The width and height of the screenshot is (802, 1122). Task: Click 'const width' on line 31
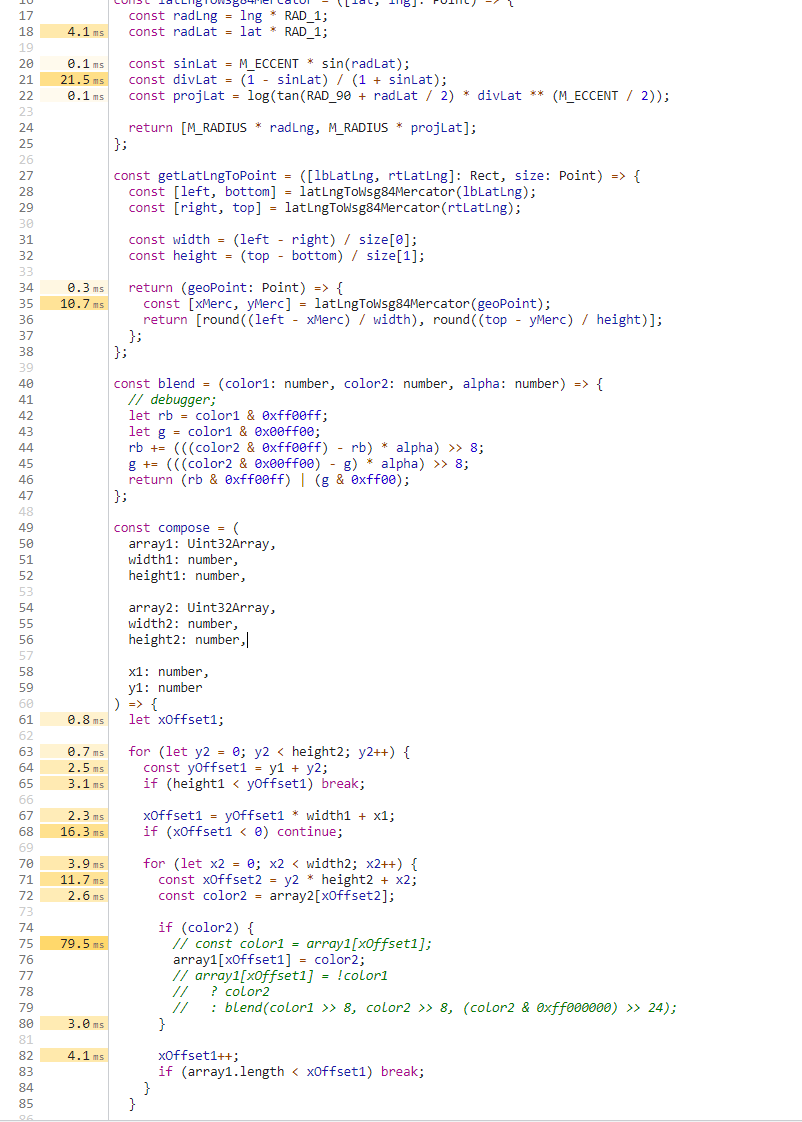pyautogui.click(x=170, y=240)
